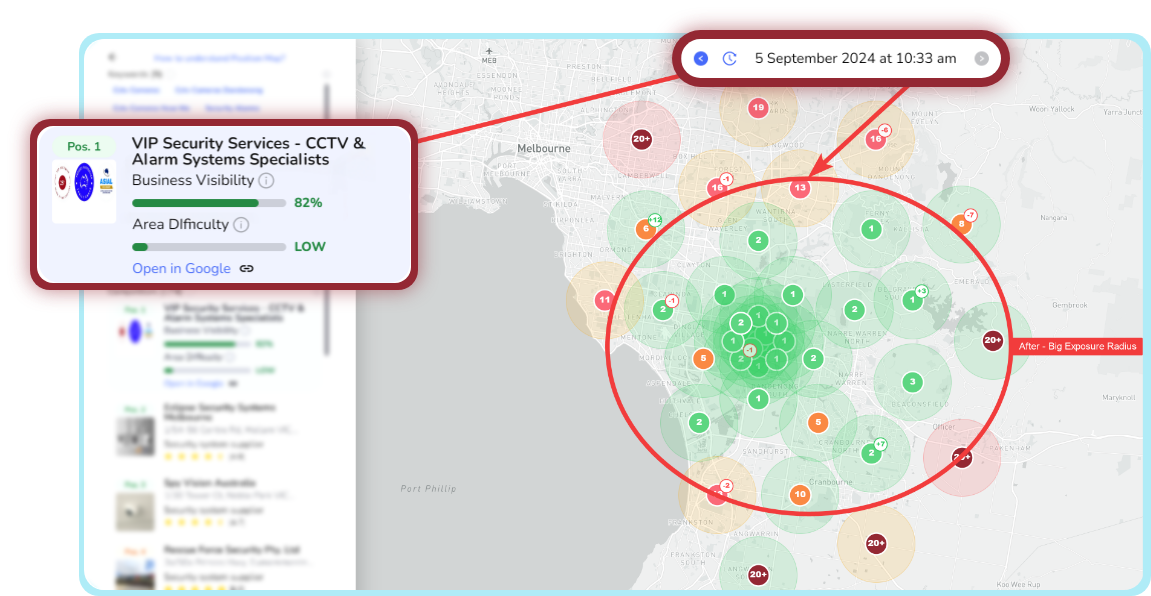Open the Area Difficulty info icon
1151x596 pixels.
[241, 225]
